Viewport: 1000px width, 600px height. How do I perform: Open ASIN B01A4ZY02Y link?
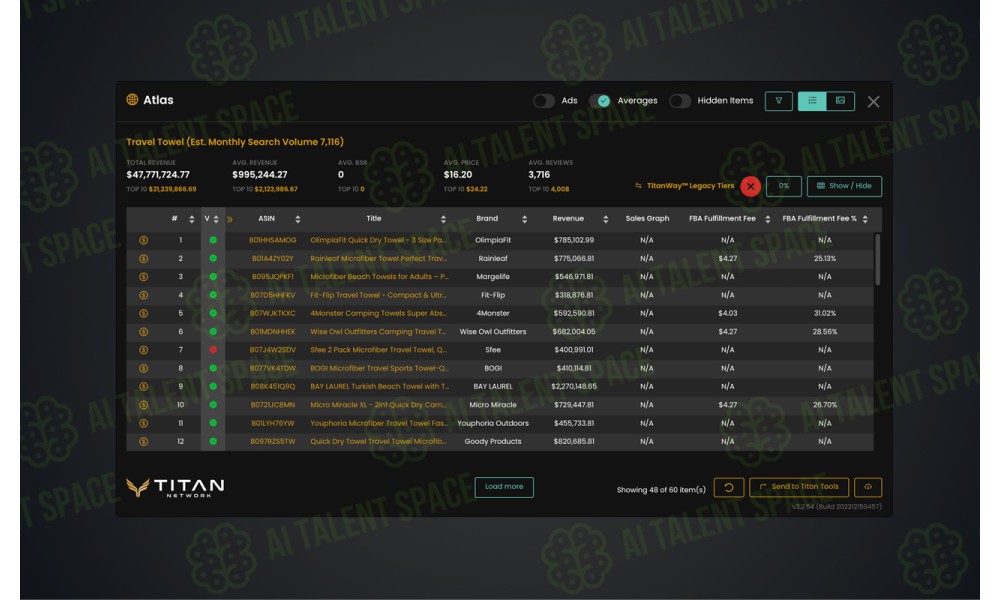point(273,259)
